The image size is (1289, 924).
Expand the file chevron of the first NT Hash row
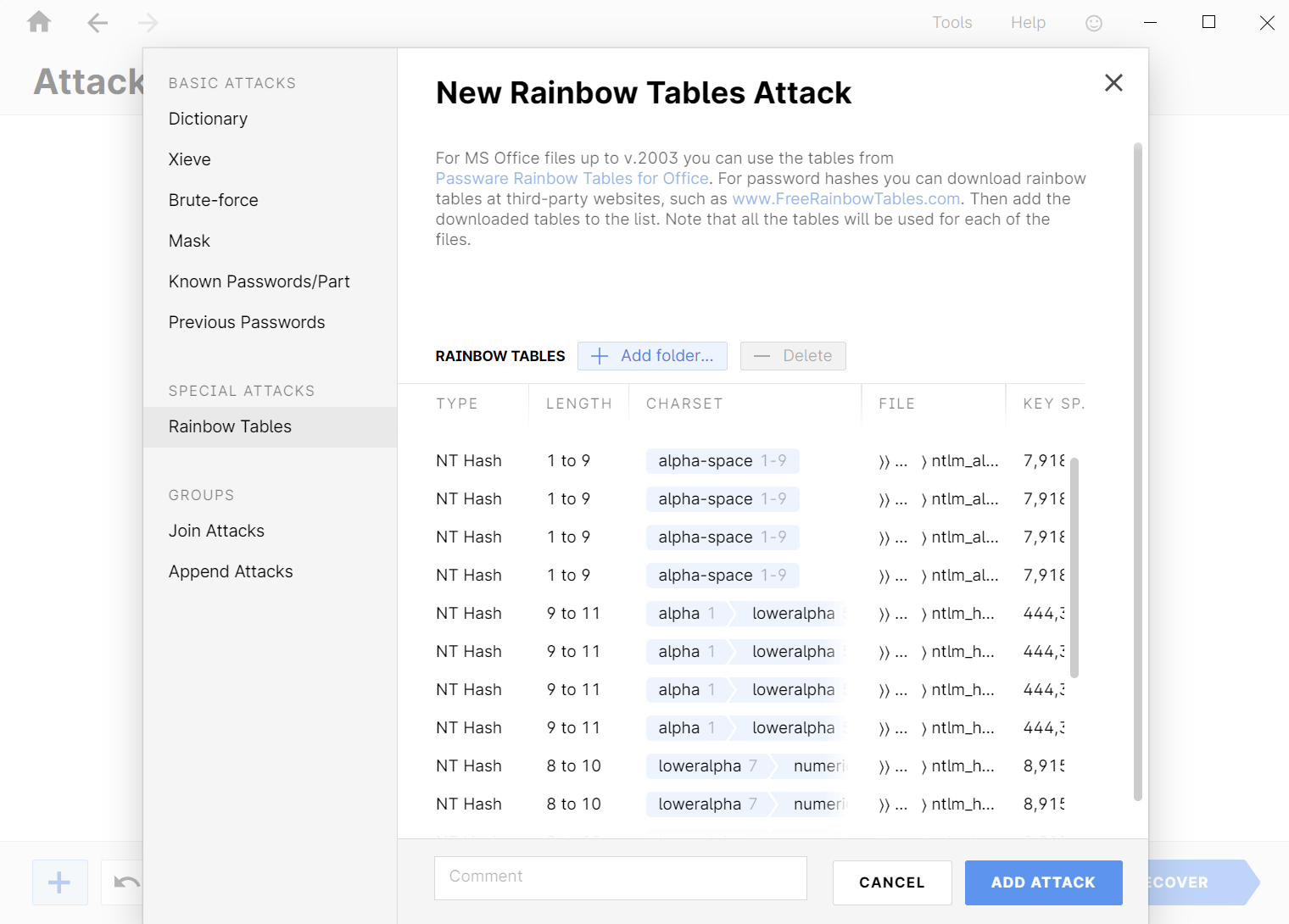pyautogui.click(x=924, y=460)
